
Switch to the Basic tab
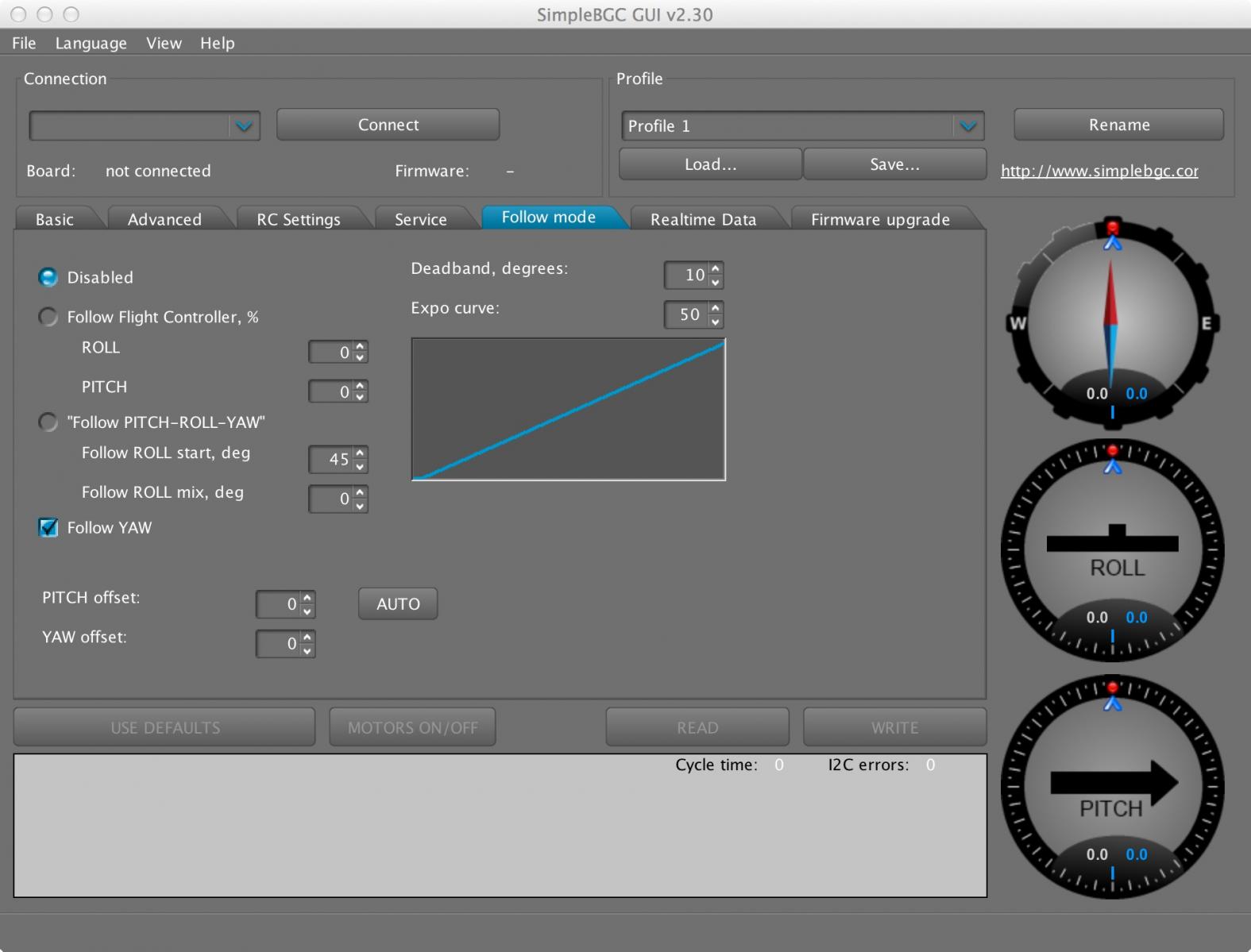55,219
